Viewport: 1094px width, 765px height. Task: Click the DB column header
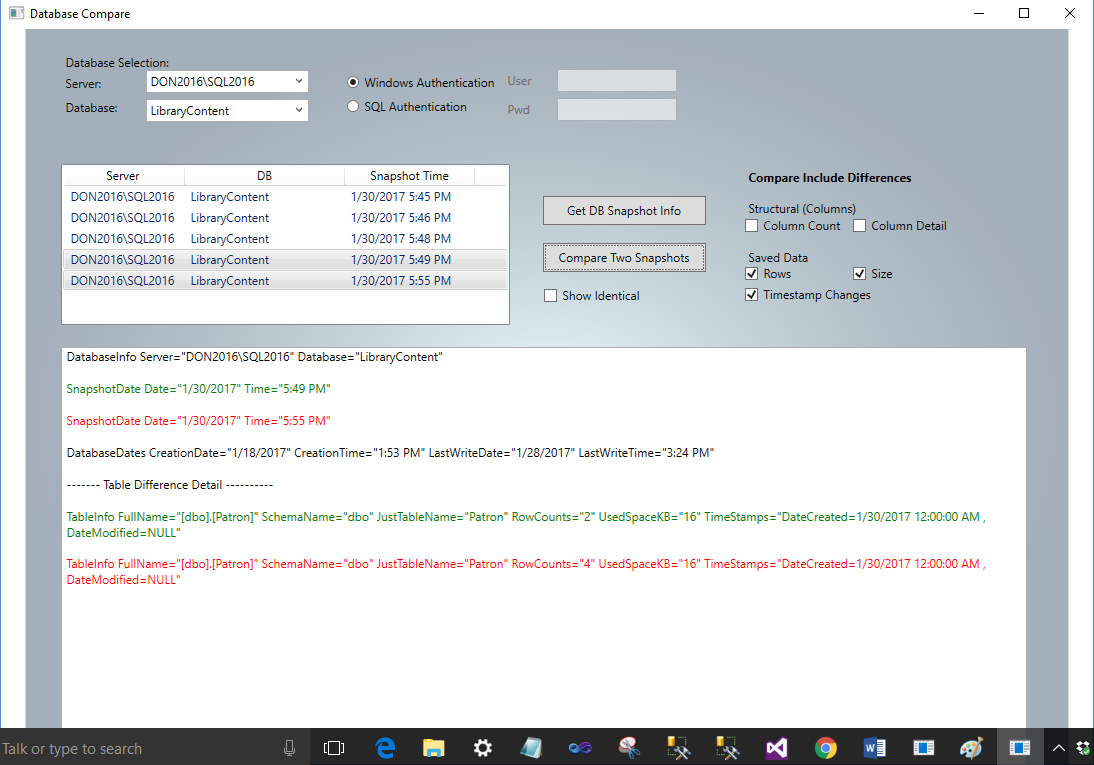[x=264, y=176]
